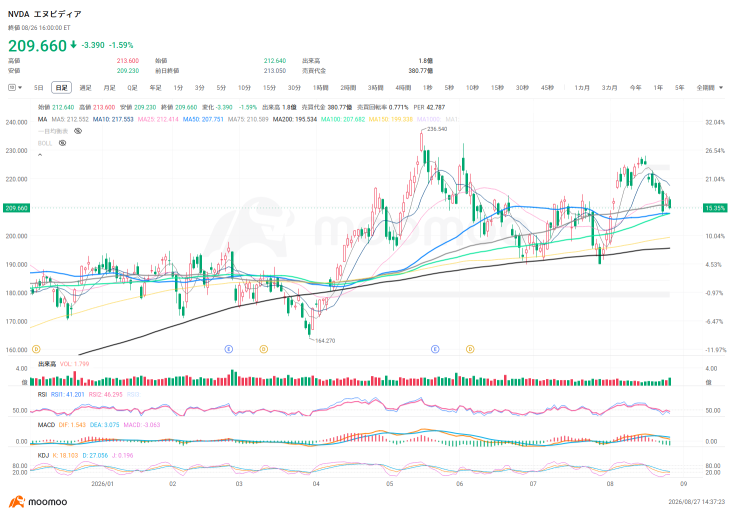Click the 164.270 low price label
Image resolution: width=733 pixels, height=515 pixels.
pos(325,341)
